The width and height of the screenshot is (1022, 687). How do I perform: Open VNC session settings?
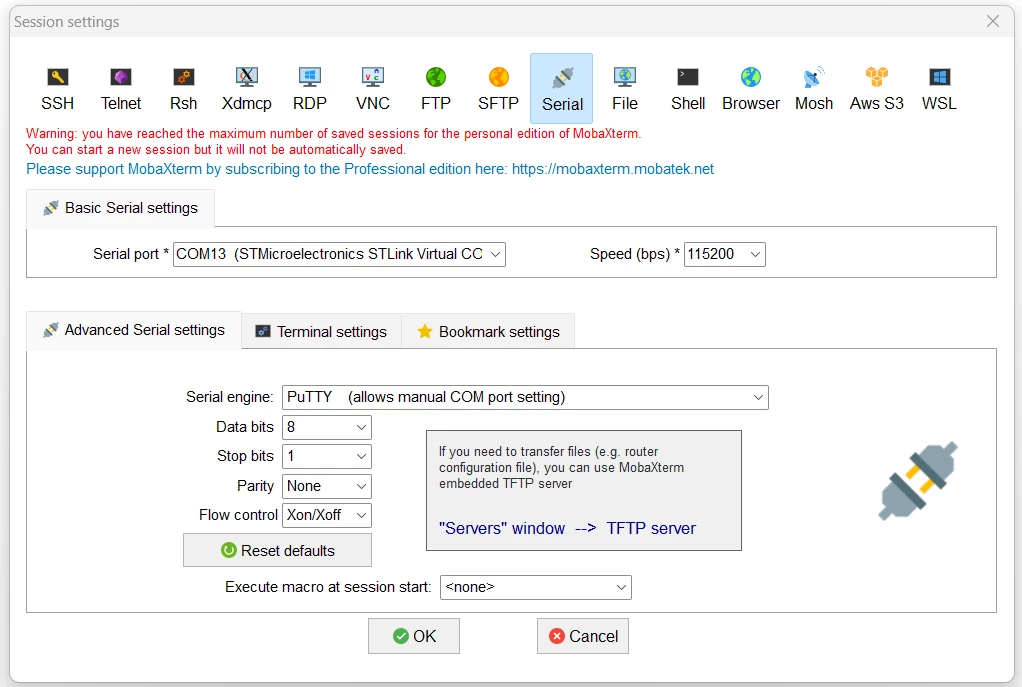pos(373,89)
